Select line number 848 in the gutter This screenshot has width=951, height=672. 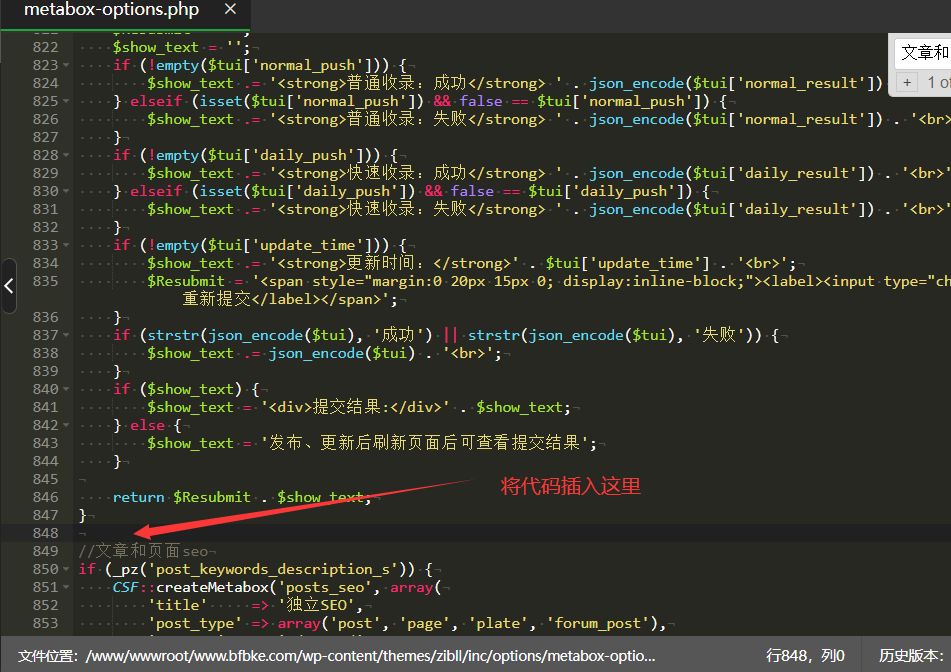pos(45,533)
